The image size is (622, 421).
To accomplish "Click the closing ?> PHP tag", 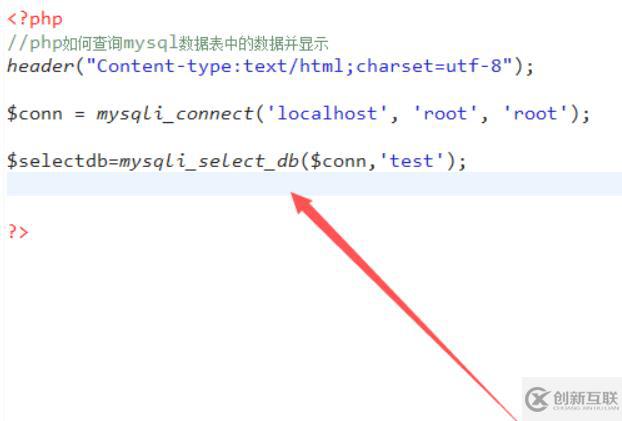I will point(18,231).
